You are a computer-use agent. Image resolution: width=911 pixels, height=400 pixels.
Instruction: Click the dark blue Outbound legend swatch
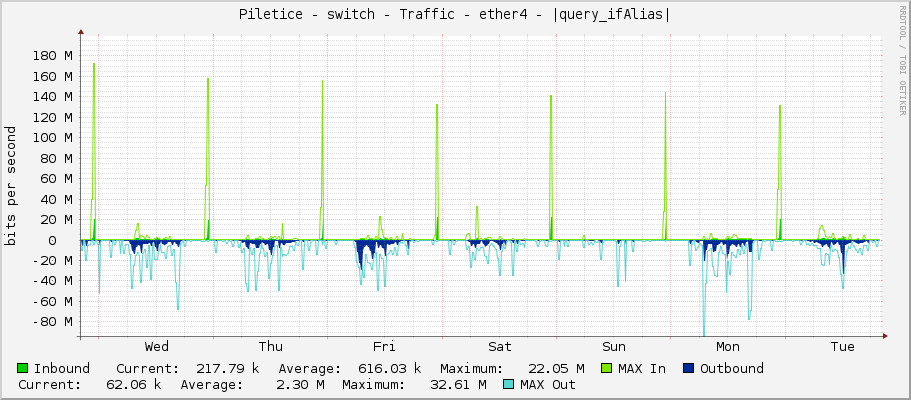(x=689, y=368)
